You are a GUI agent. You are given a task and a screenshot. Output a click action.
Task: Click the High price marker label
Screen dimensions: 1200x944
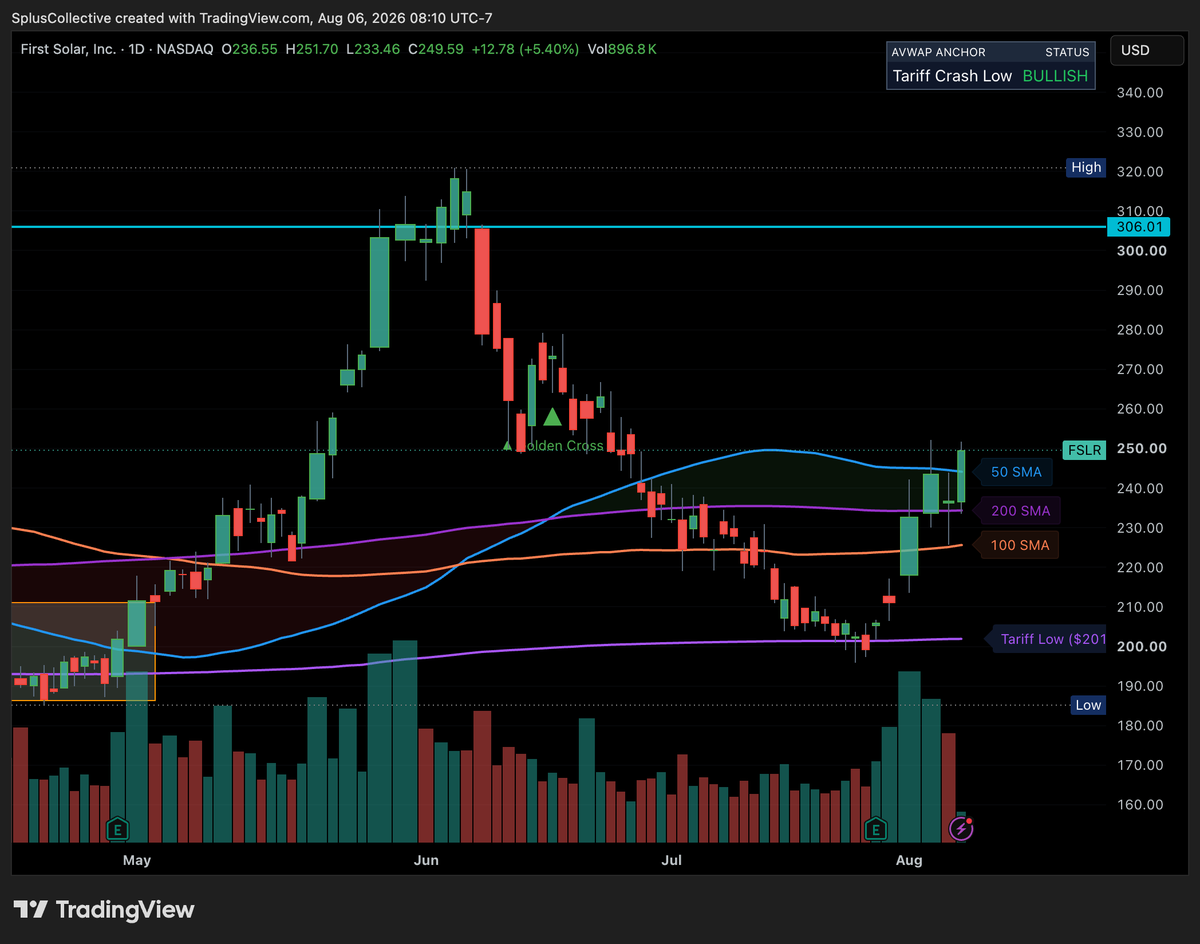[1086, 167]
